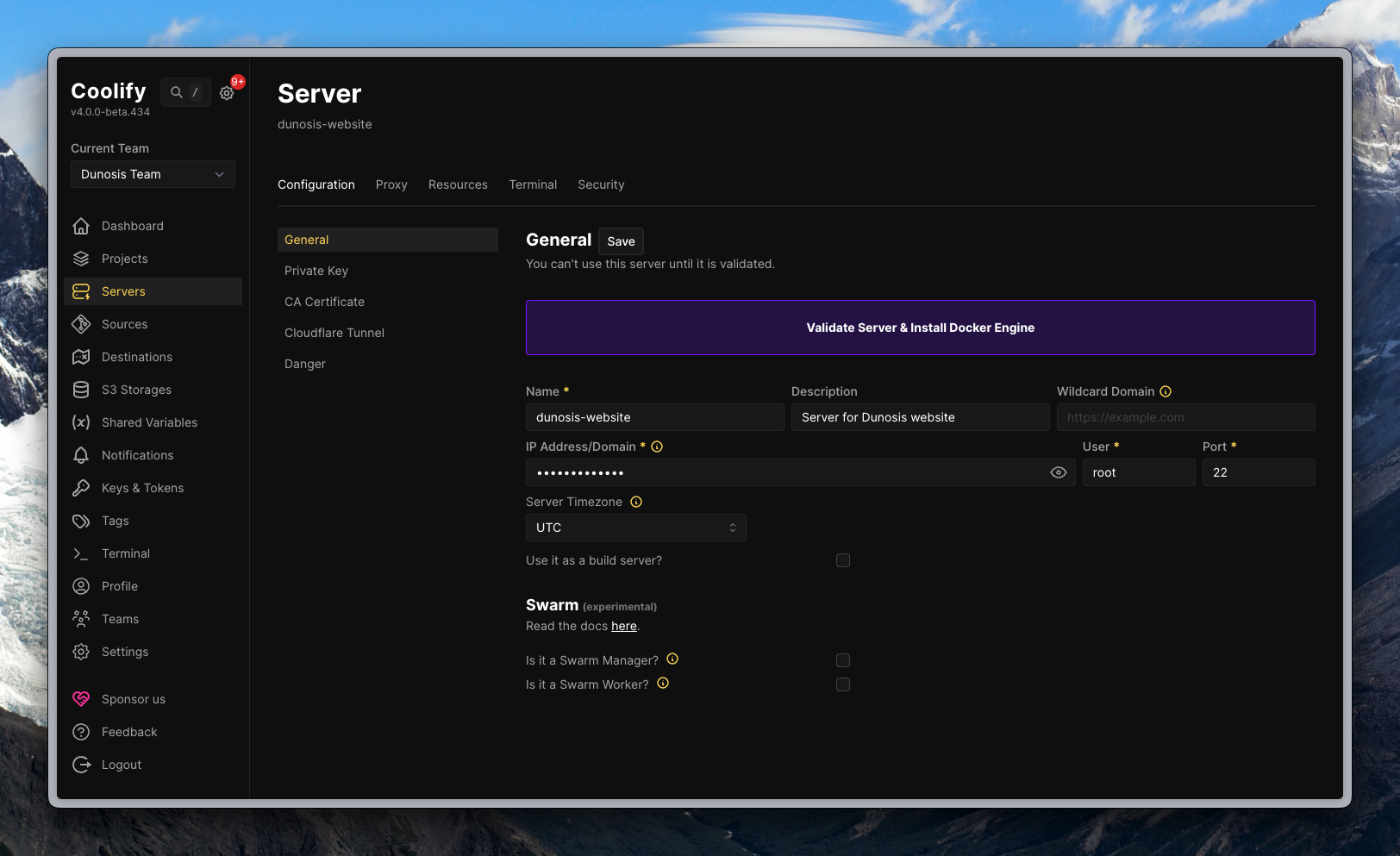Viewport: 1400px width, 856px height.
Task: Enable the 'Use it as a build server' checkbox
Action: [843, 560]
